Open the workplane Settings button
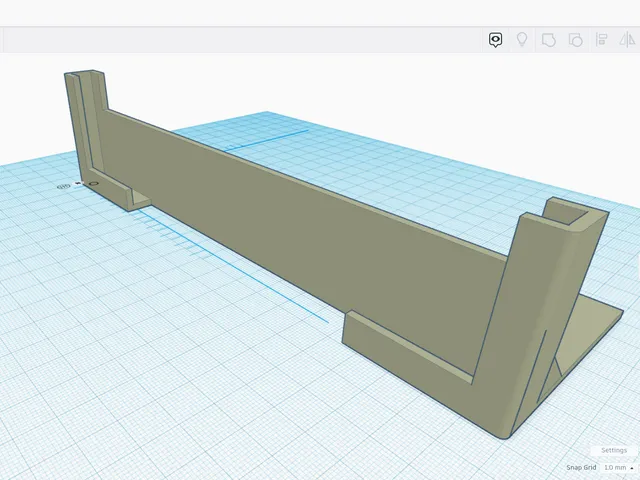Image resolution: width=640 pixels, height=480 pixels. [614, 450]
